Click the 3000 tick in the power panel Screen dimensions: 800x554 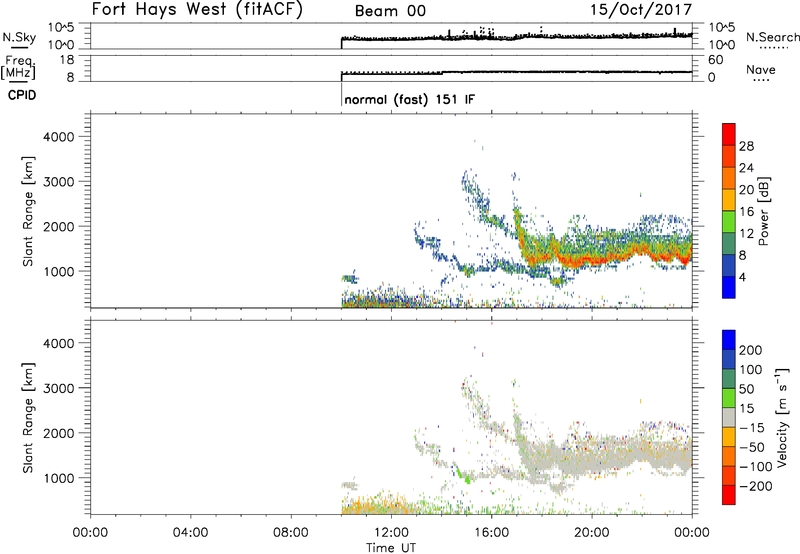click(x=59, y=182)
